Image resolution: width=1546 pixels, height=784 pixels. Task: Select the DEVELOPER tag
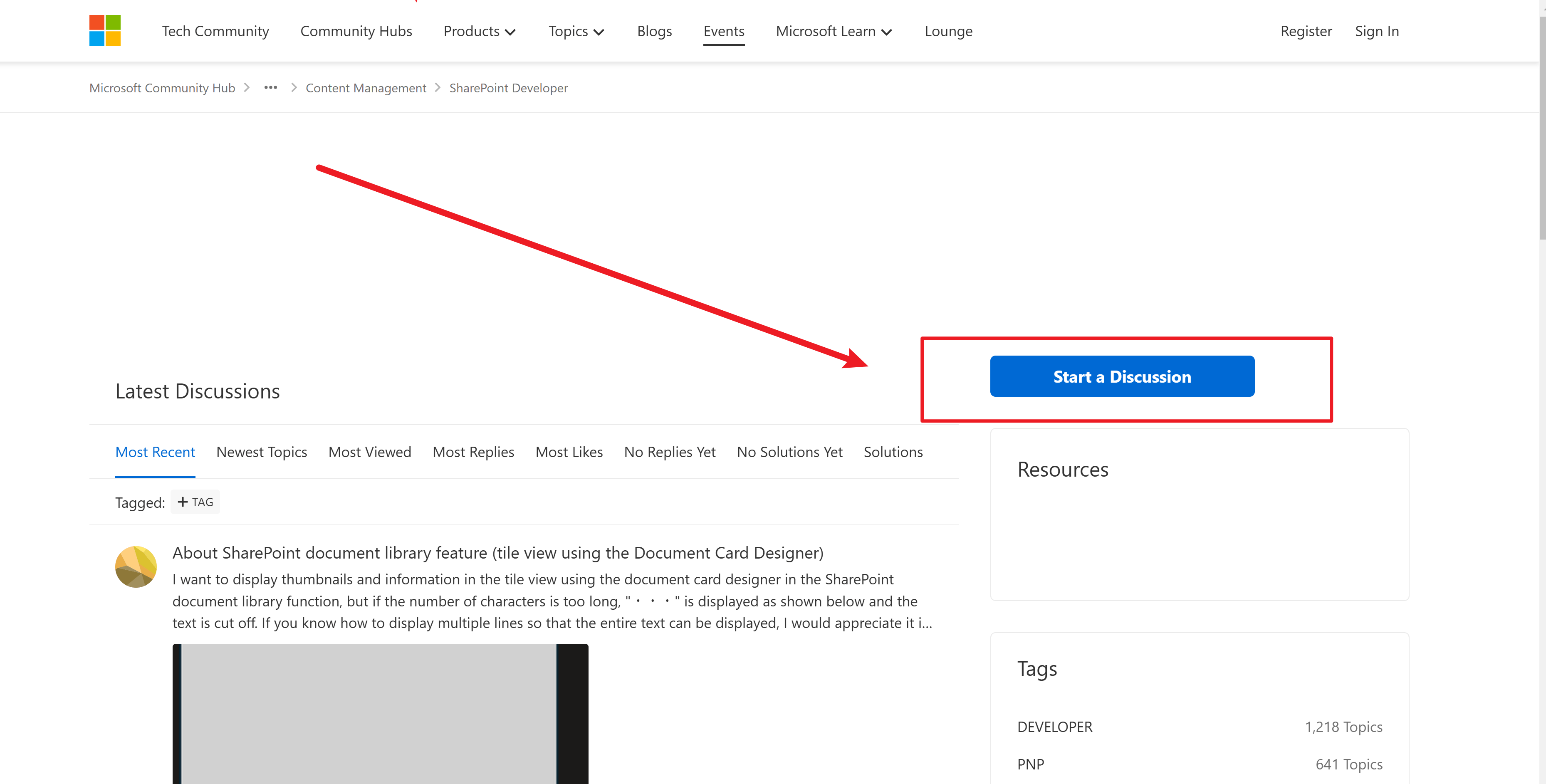click(x=1055, y=727)
